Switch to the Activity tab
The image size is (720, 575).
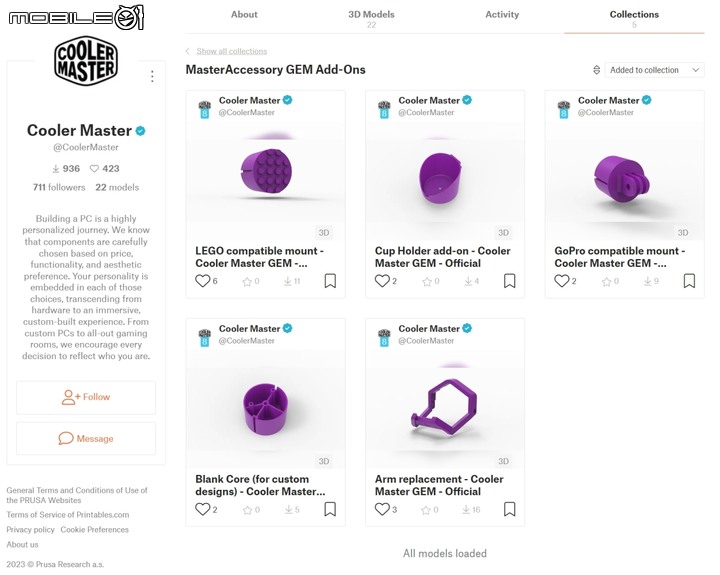(502, 14)
